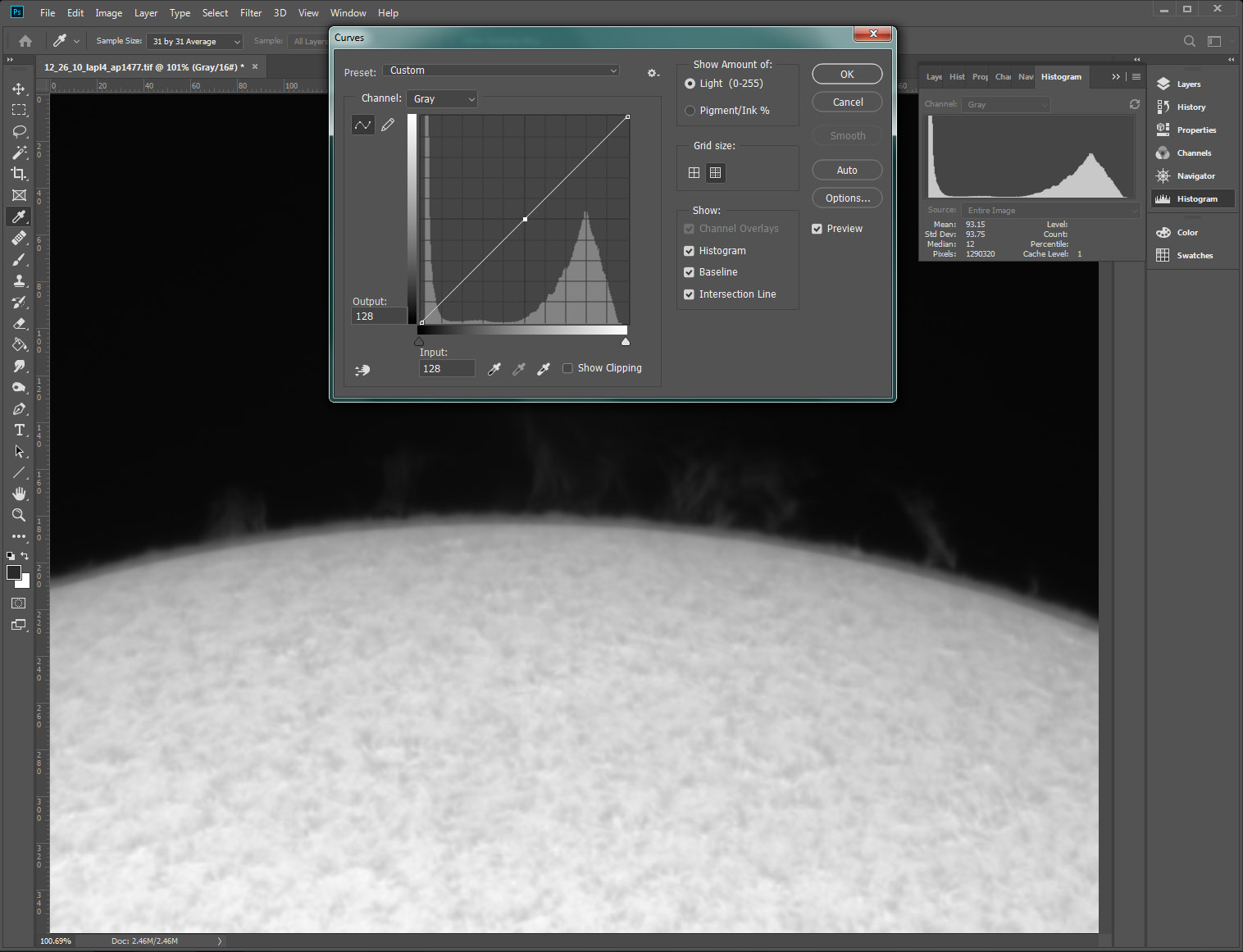
Task: Pick the gray point eyedropper
Action: (x=519, y=369)
